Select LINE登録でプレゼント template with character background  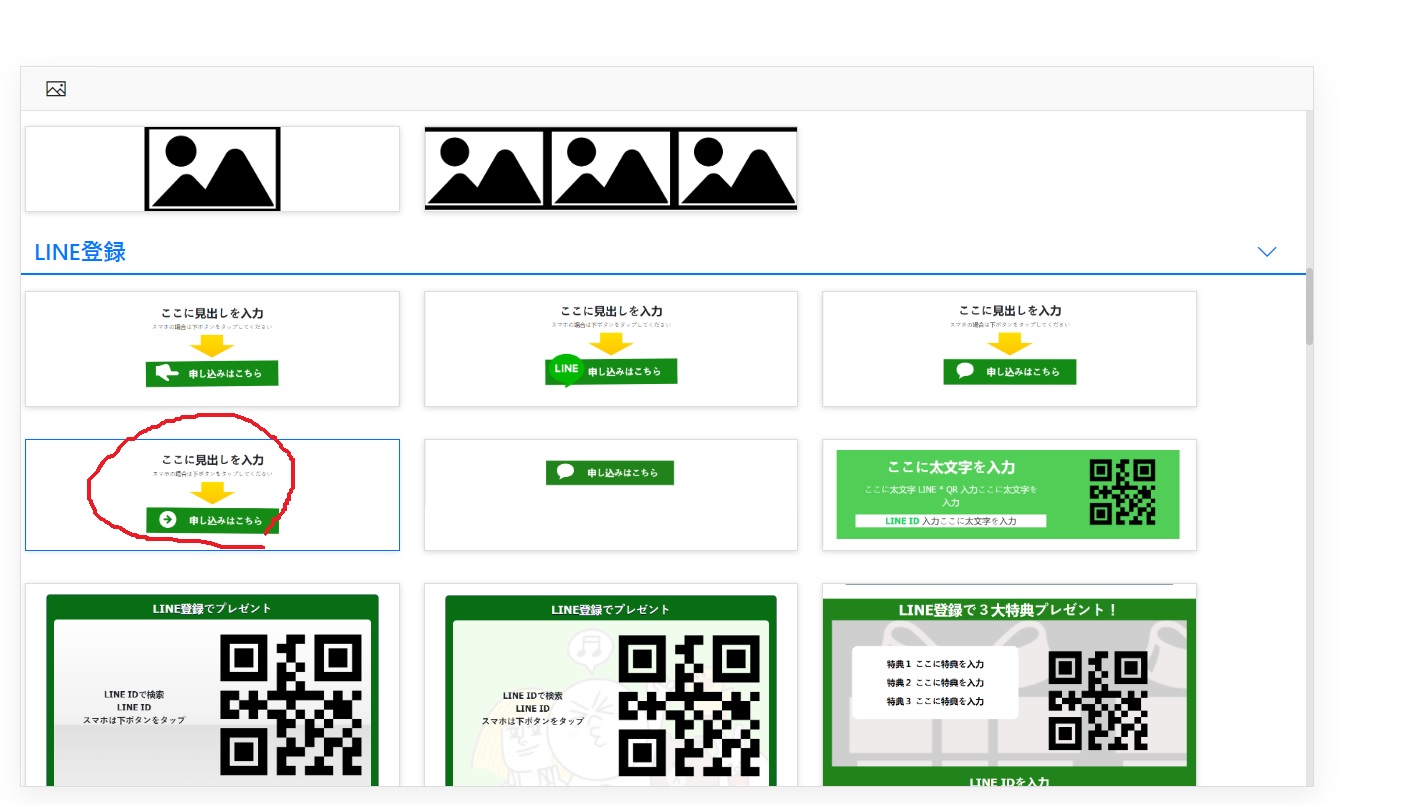pyautogui.click(x=610, y=685)
